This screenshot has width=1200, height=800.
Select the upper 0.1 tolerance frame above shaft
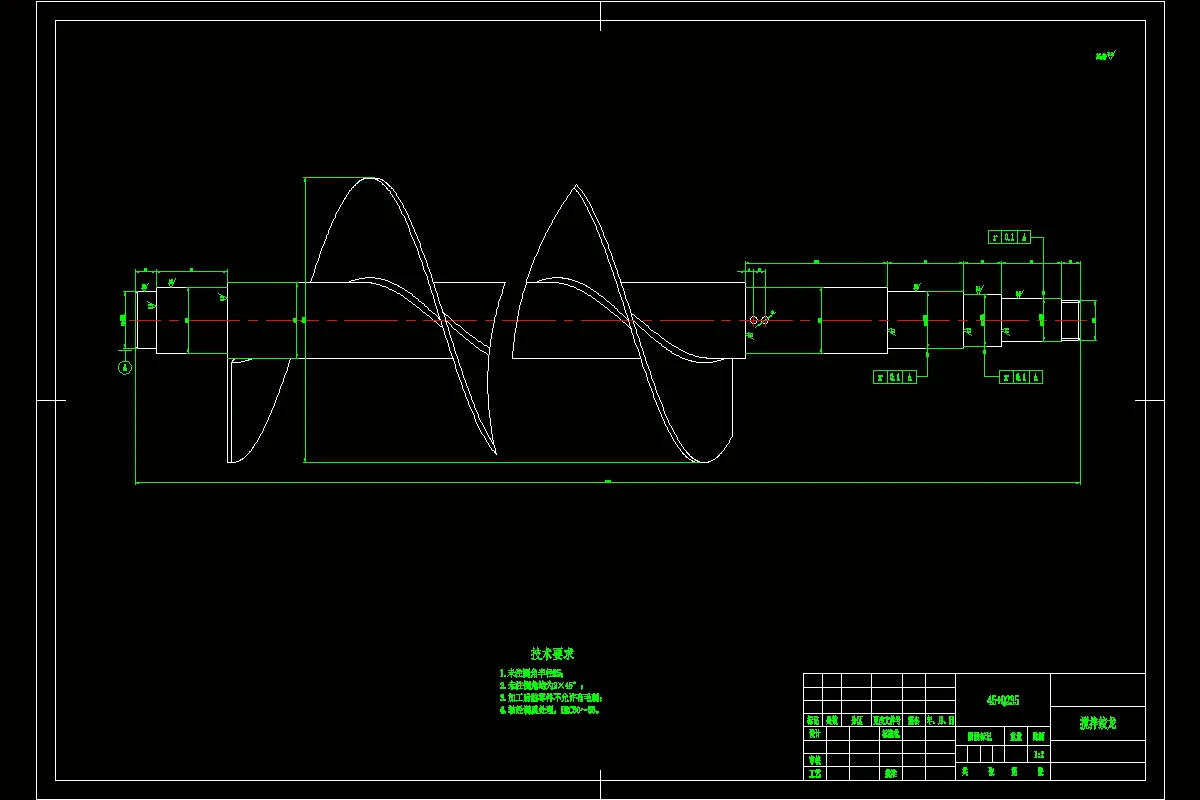click(x=1009, y=237)
